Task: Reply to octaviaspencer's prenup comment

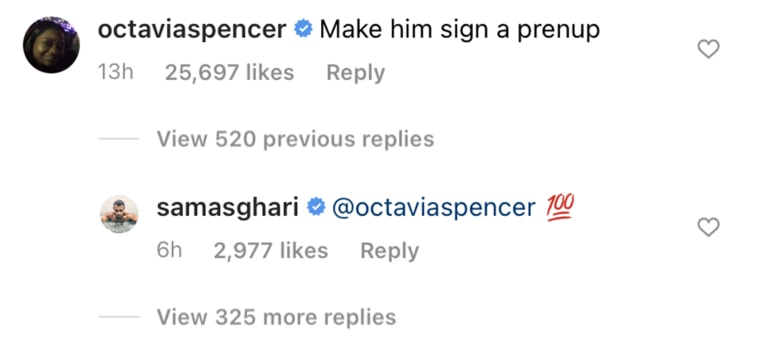Action: coord(356,73)
